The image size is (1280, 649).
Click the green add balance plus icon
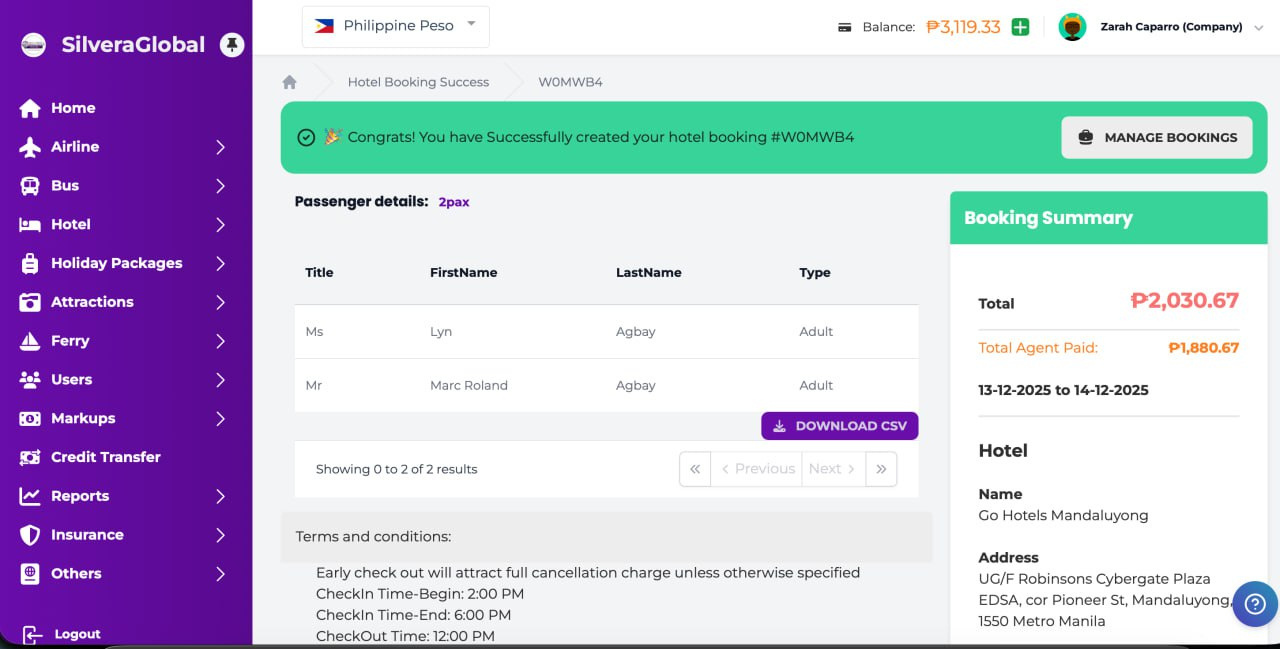click(1020, 27)
